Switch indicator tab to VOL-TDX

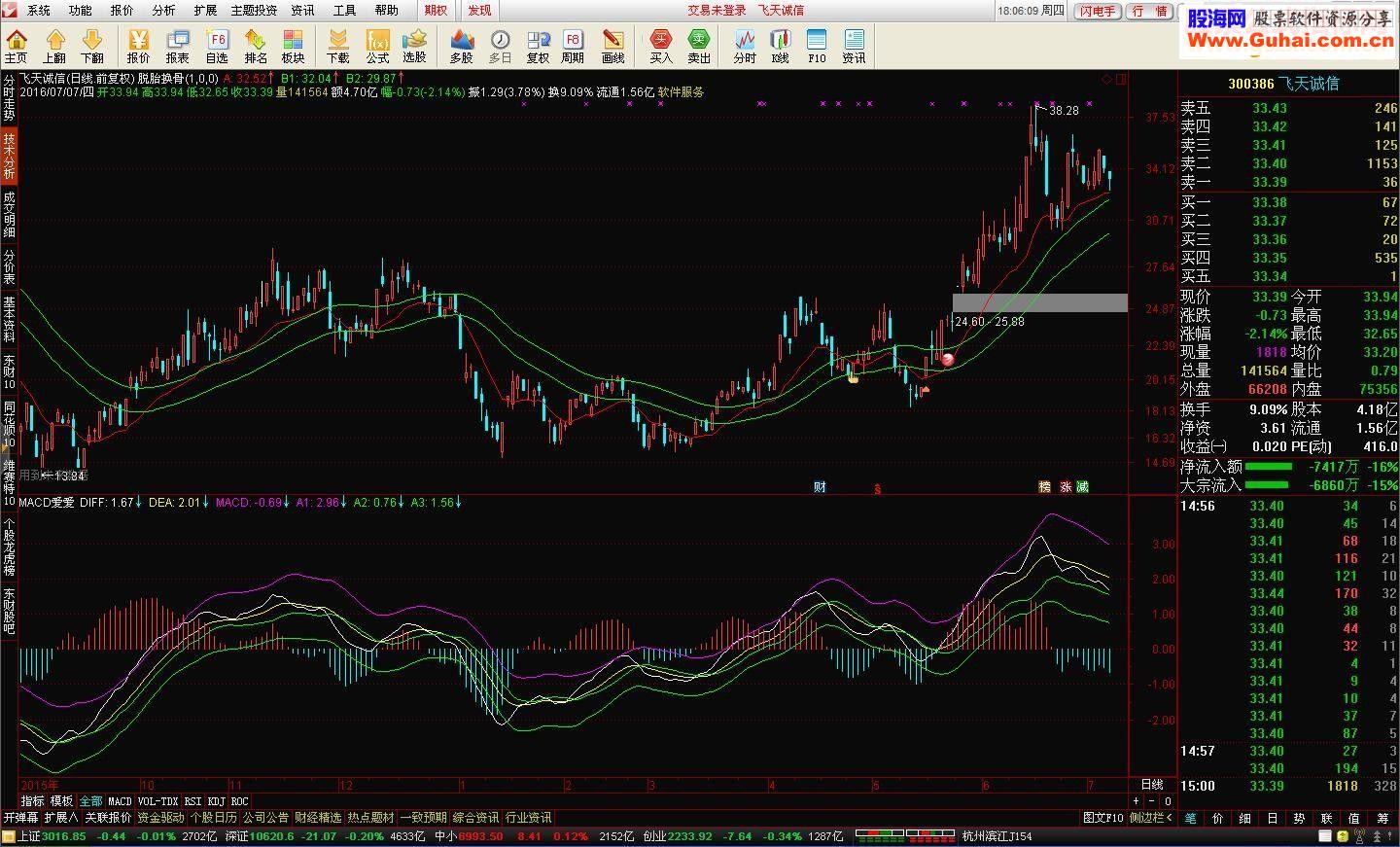coord(158,801)
